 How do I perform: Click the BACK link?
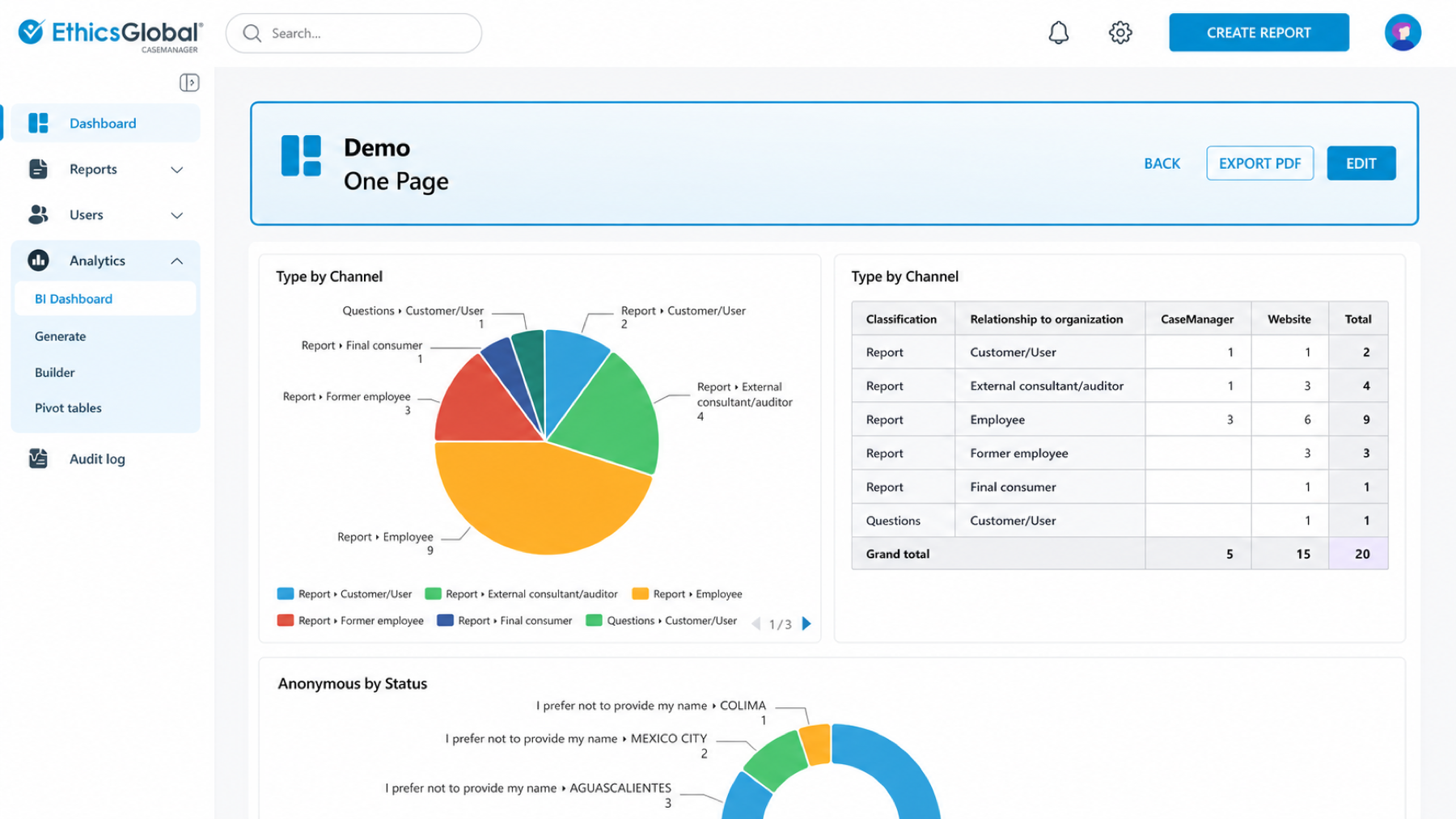coord(1162,163)
